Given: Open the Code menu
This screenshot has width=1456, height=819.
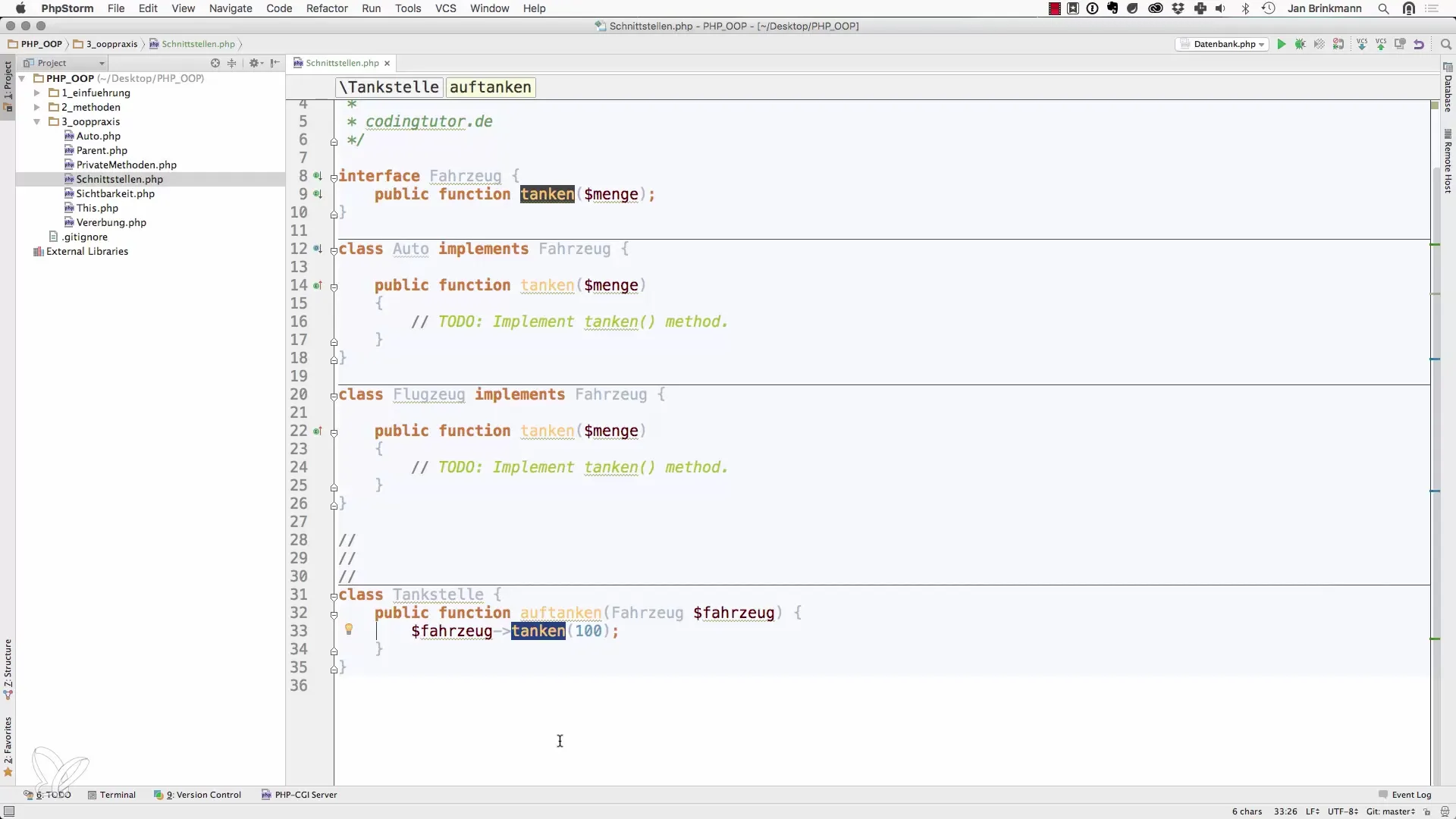Looking at the screenshot, I should [x=279, y=8].
